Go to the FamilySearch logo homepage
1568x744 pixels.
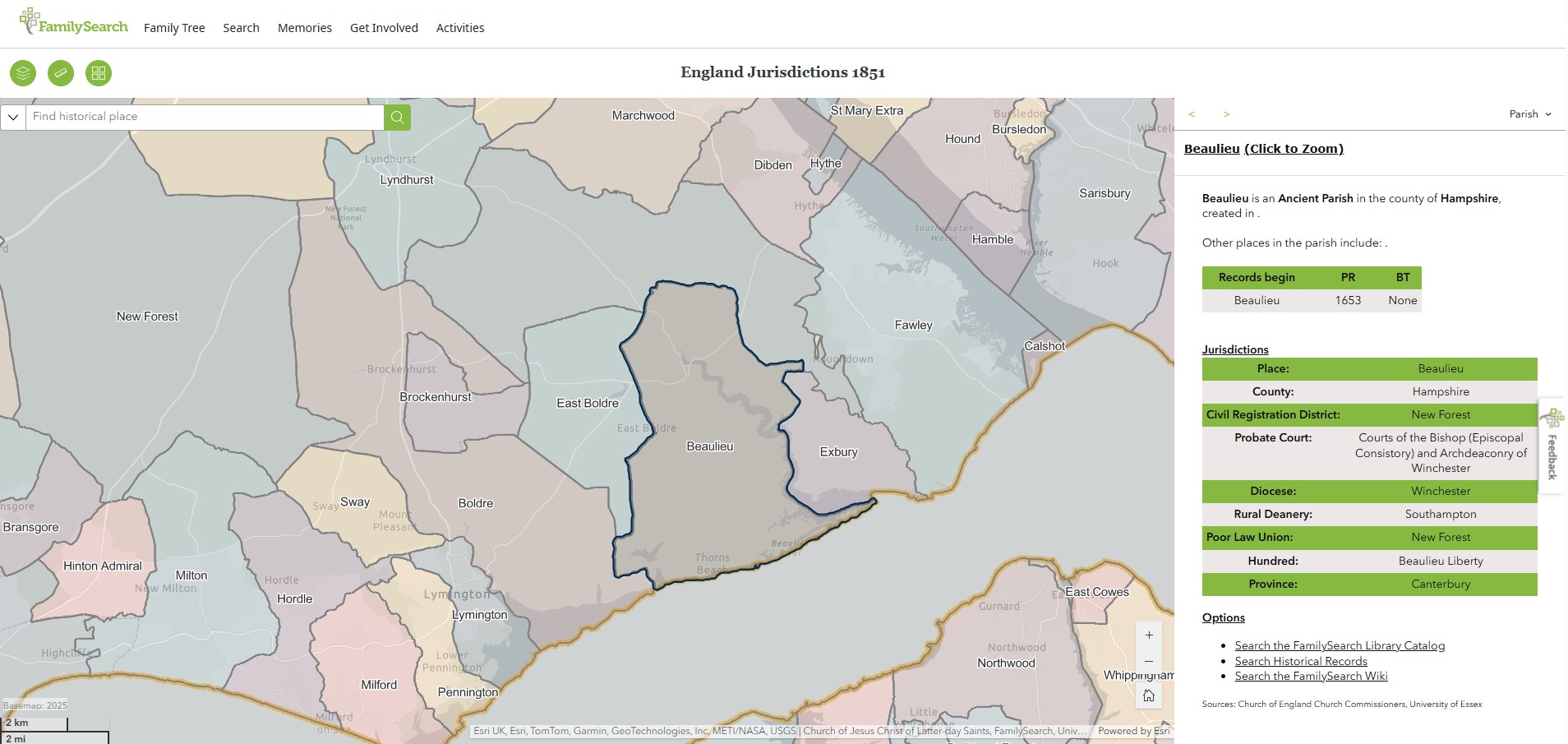coord(74,23)
